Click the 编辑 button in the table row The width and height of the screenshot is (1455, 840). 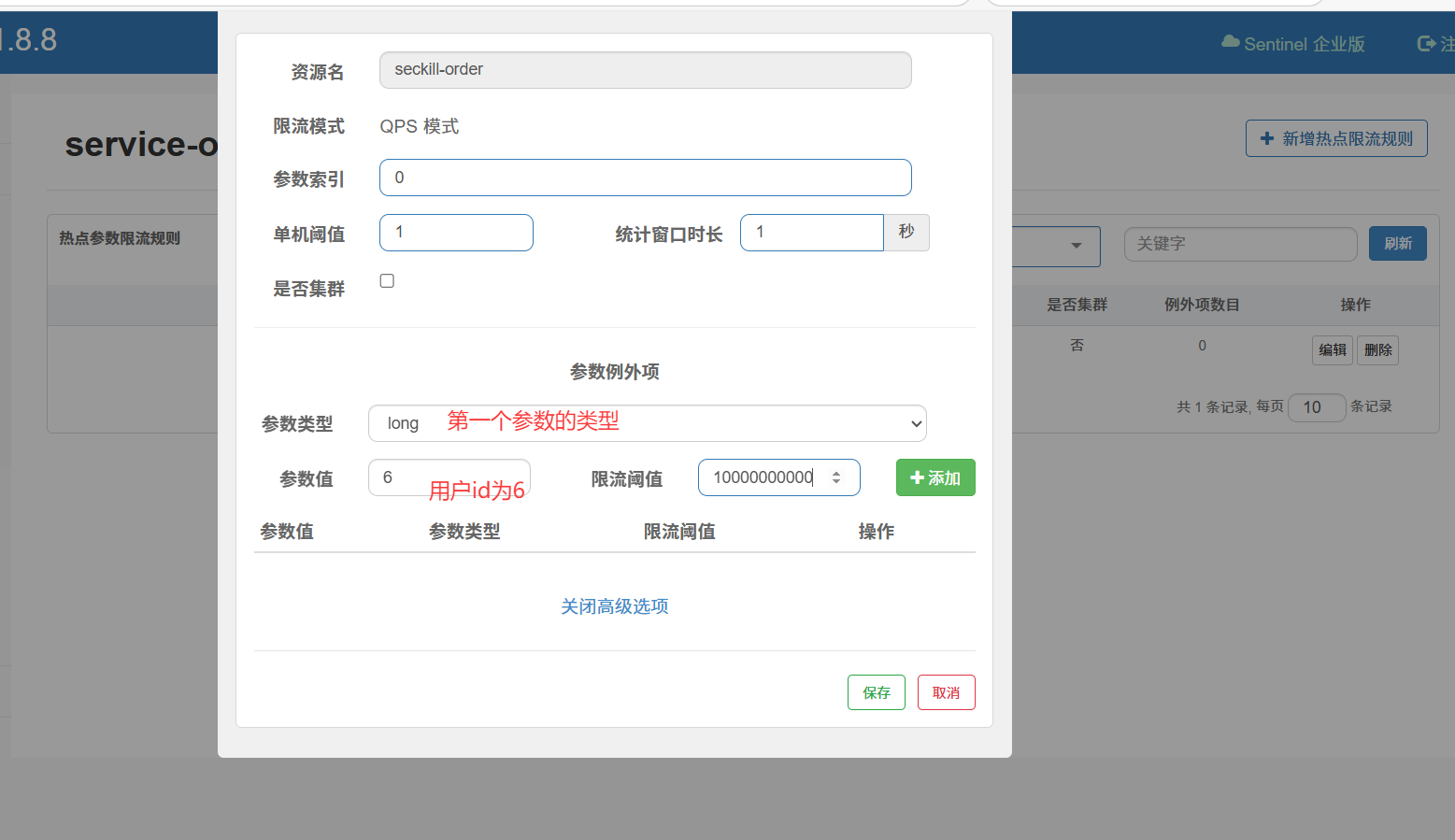coord(1332,350)
